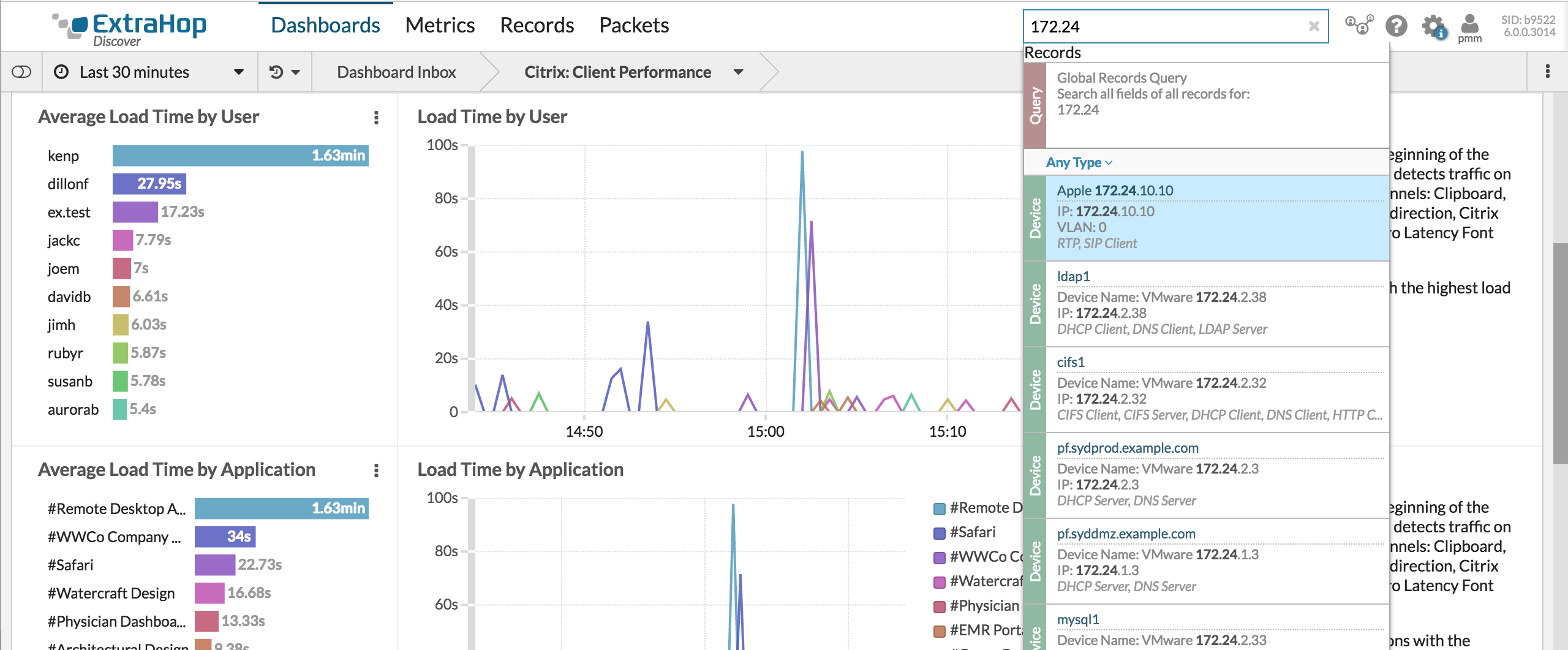The height and width of the screenshot is (650, 1568).
Task: Toggle the dashboard dock pane switch
Action: click(x=21, y=72)
